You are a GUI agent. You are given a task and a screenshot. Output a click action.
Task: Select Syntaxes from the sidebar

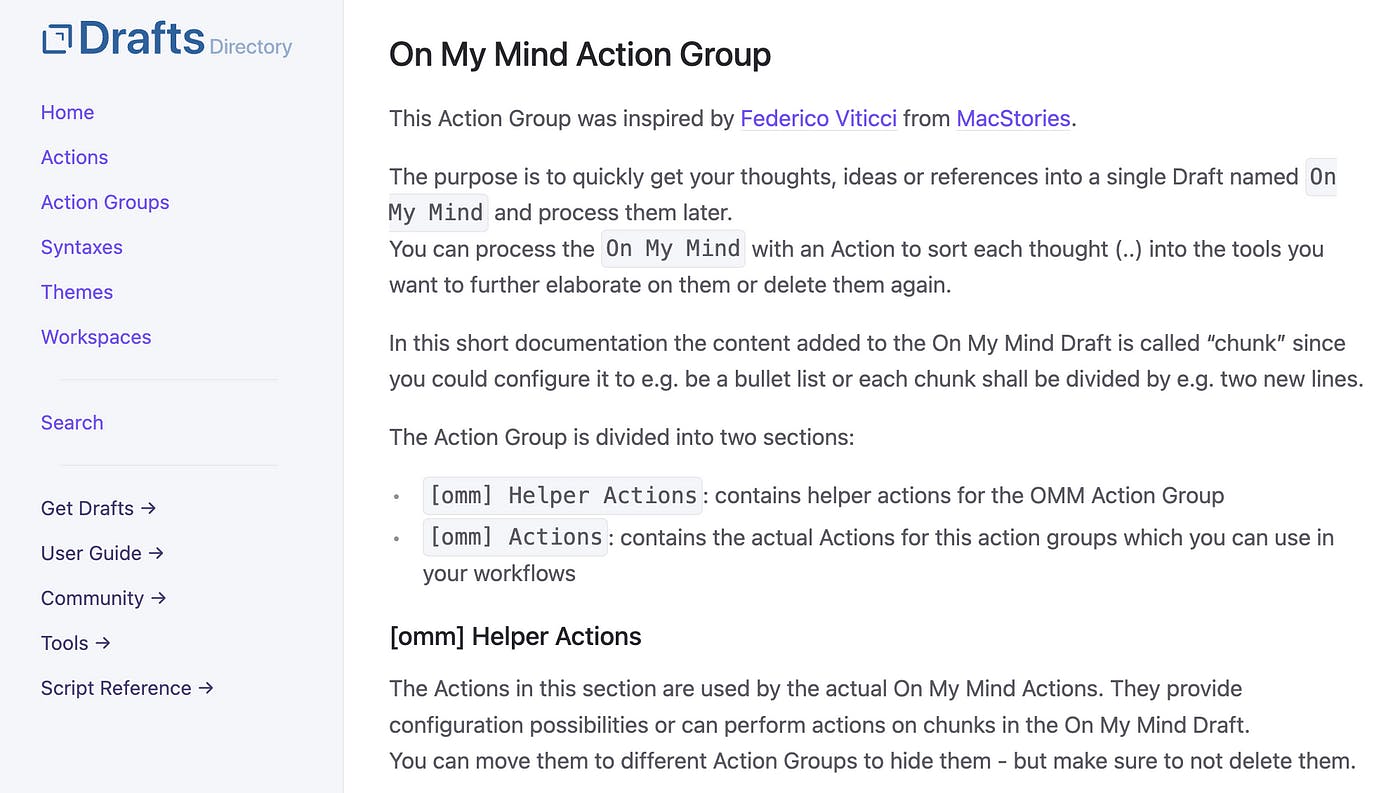(81, 248)
